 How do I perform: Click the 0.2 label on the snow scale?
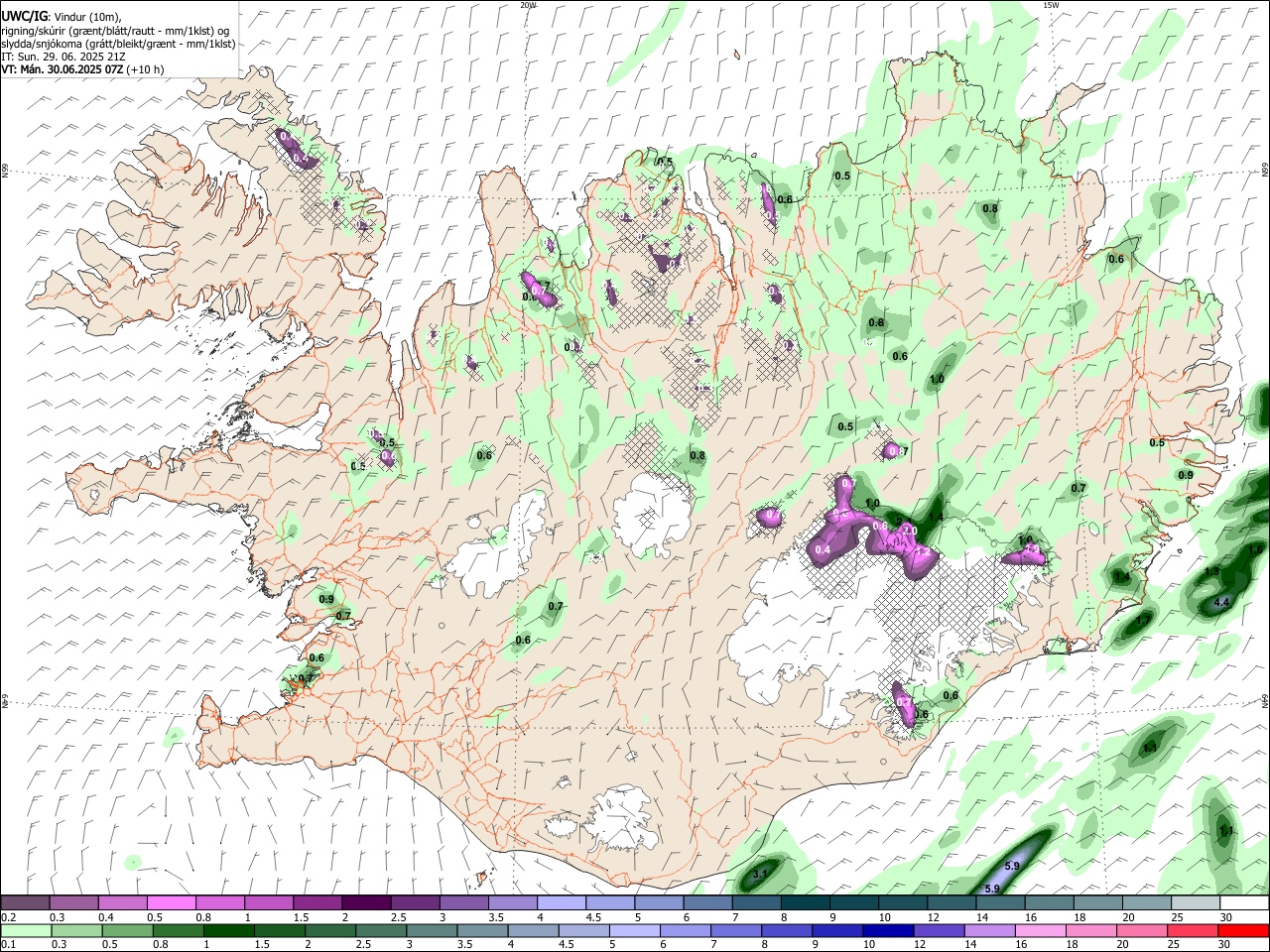pos(8,917)
